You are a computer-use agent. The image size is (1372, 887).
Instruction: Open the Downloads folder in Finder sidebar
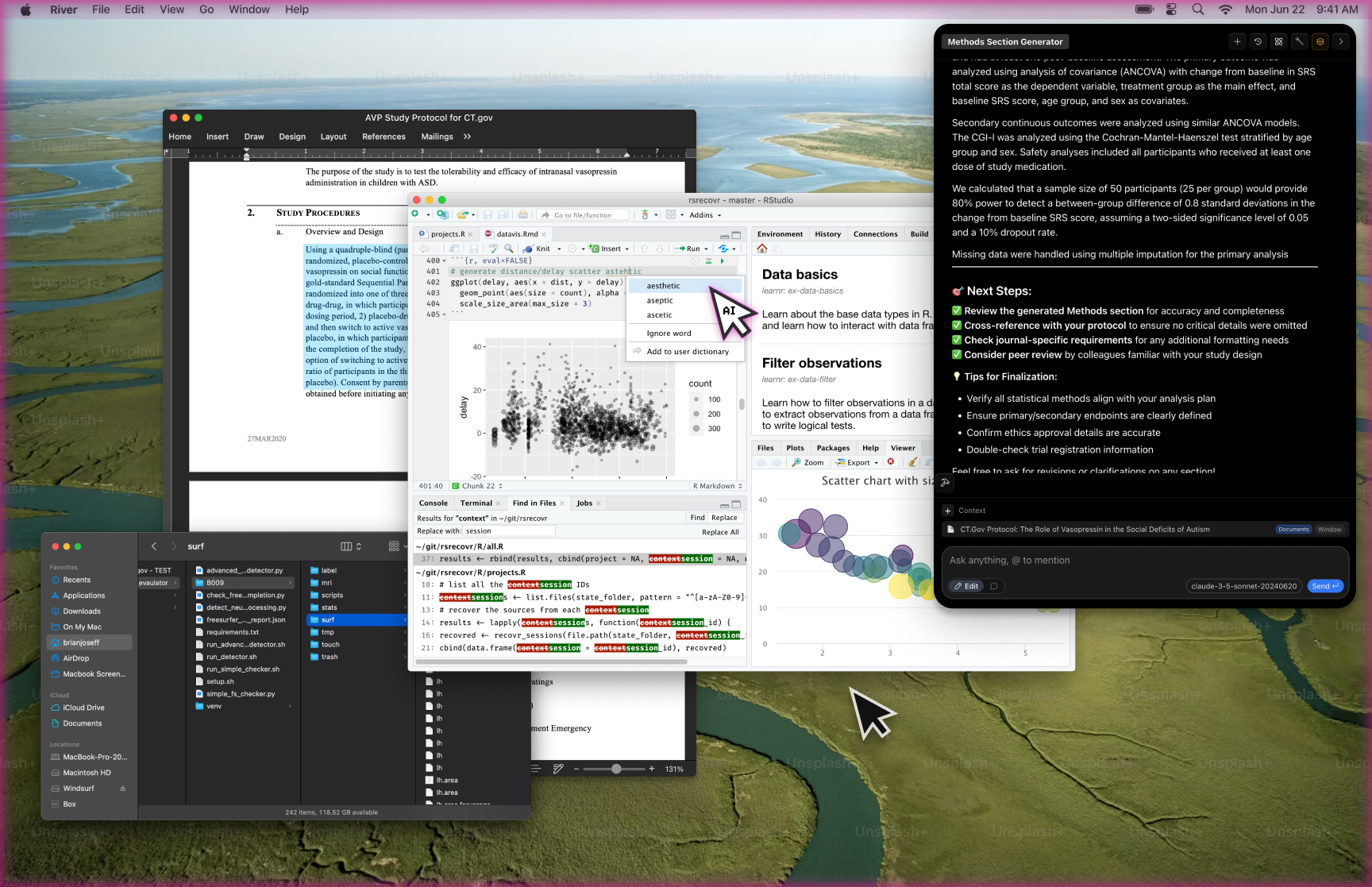(82, 611)
